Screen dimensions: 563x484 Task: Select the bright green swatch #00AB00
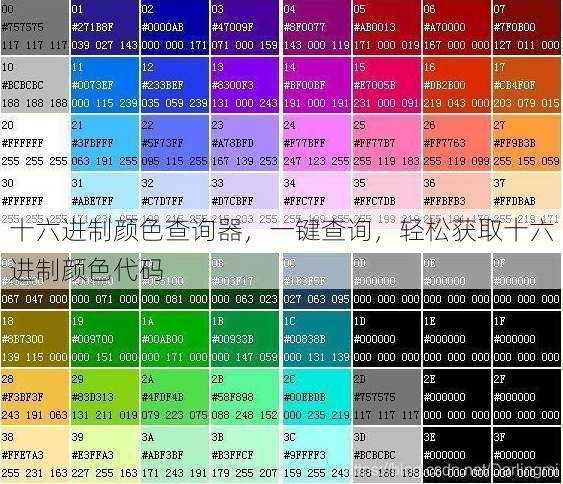point(175,339)
